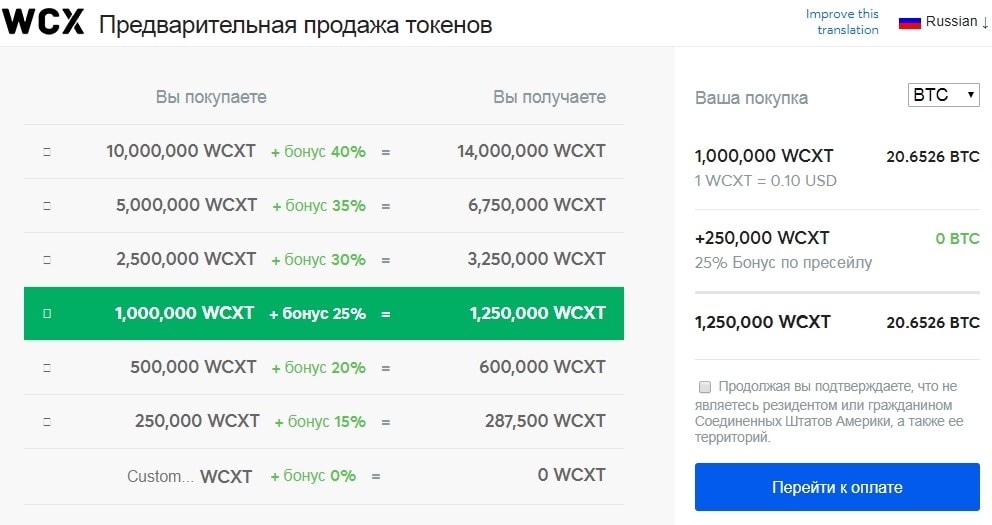Click the Custom WCXT amount field
The width and height of the screenshot is (992, 525).
(160, 476)
